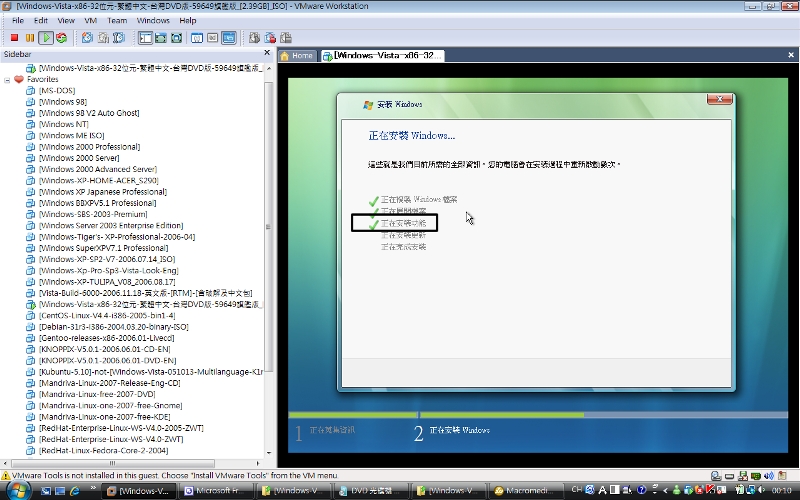
Task: Take a snapshot using the toolbar icon
Action: (87, 38)
